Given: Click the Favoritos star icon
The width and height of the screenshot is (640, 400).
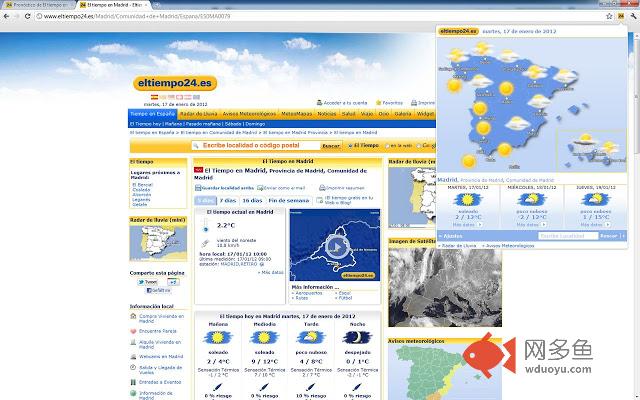Looking at the screenshot, I should click(378, 103).
